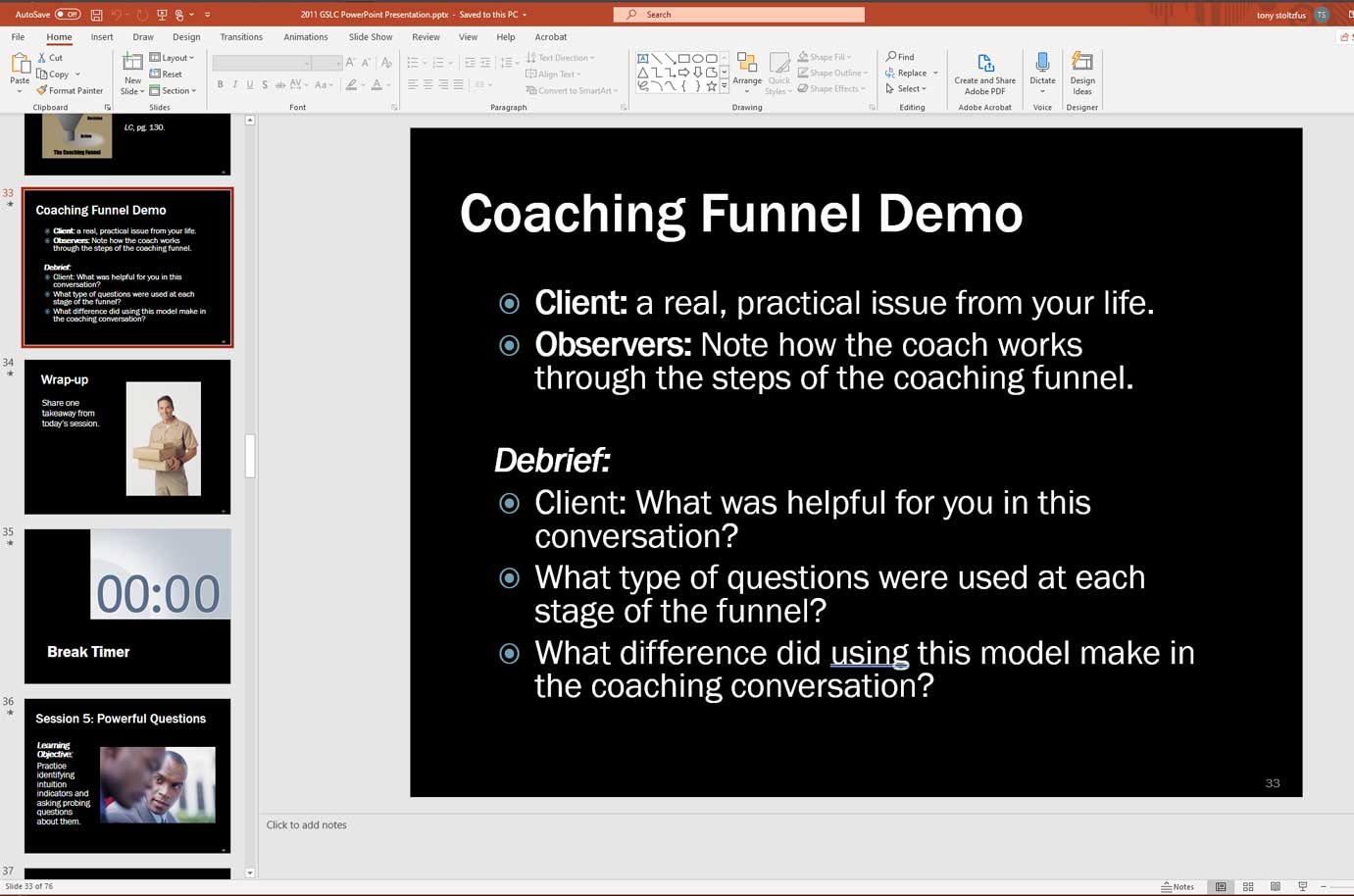
Task: Open the Copy dropdown arrow
Action: 77,75
